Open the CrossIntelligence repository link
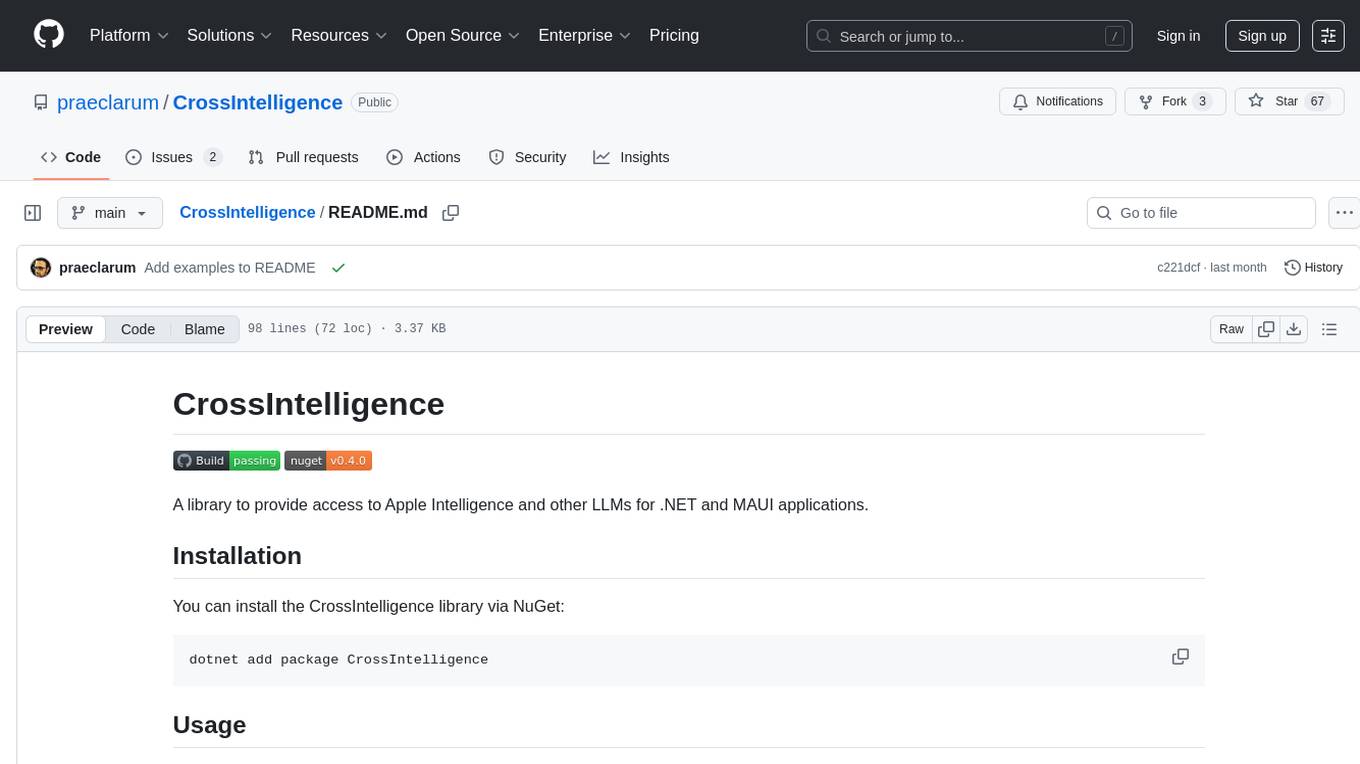Viewport: 1360px width, 764px height. (x=258, y=102)
